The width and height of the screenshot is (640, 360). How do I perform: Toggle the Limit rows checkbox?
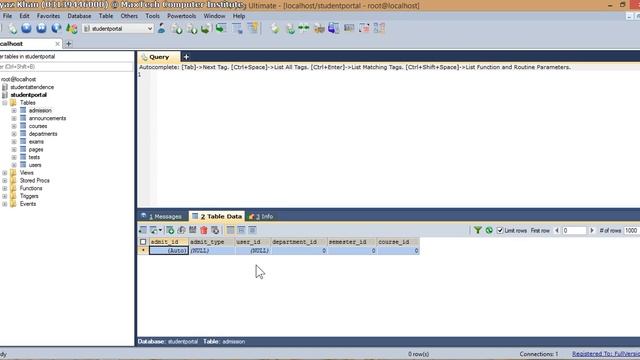pos(500,230)
